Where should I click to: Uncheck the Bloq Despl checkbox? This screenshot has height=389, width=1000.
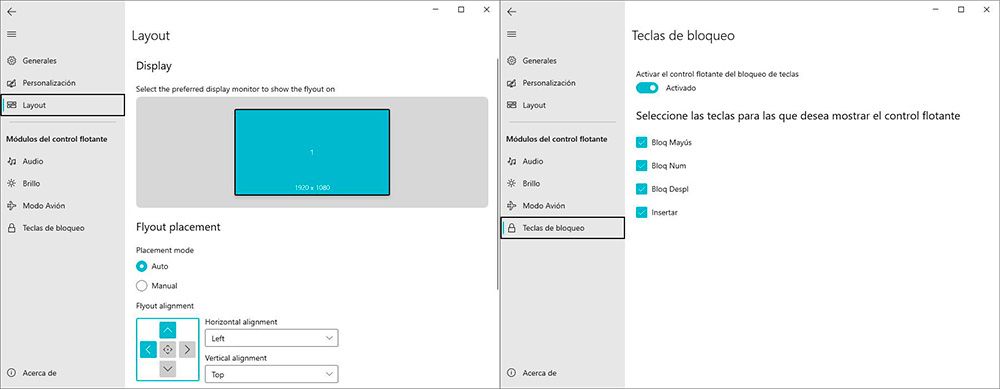pos(642,189)
